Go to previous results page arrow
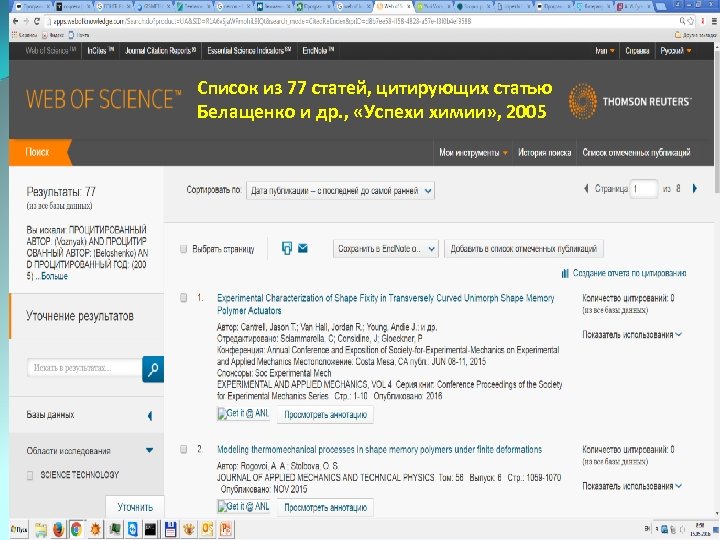The image size is (720, 540). (586, 188)
